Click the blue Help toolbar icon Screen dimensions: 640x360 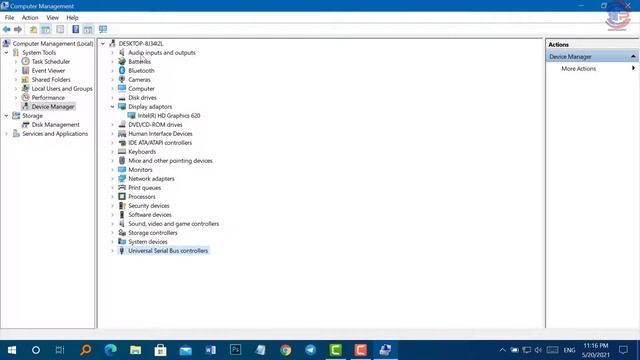[76, 29]
